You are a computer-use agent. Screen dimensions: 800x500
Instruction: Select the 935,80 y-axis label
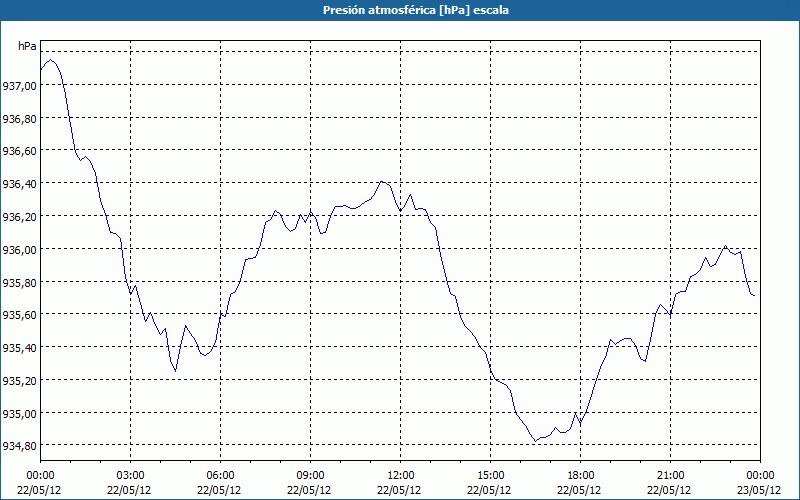point(20,282)
